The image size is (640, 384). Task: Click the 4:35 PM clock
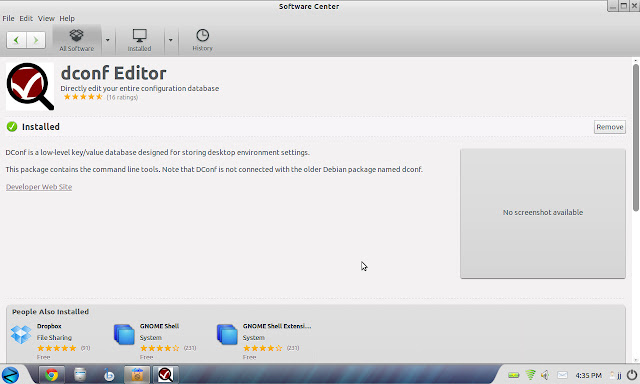tap(588, 375)
